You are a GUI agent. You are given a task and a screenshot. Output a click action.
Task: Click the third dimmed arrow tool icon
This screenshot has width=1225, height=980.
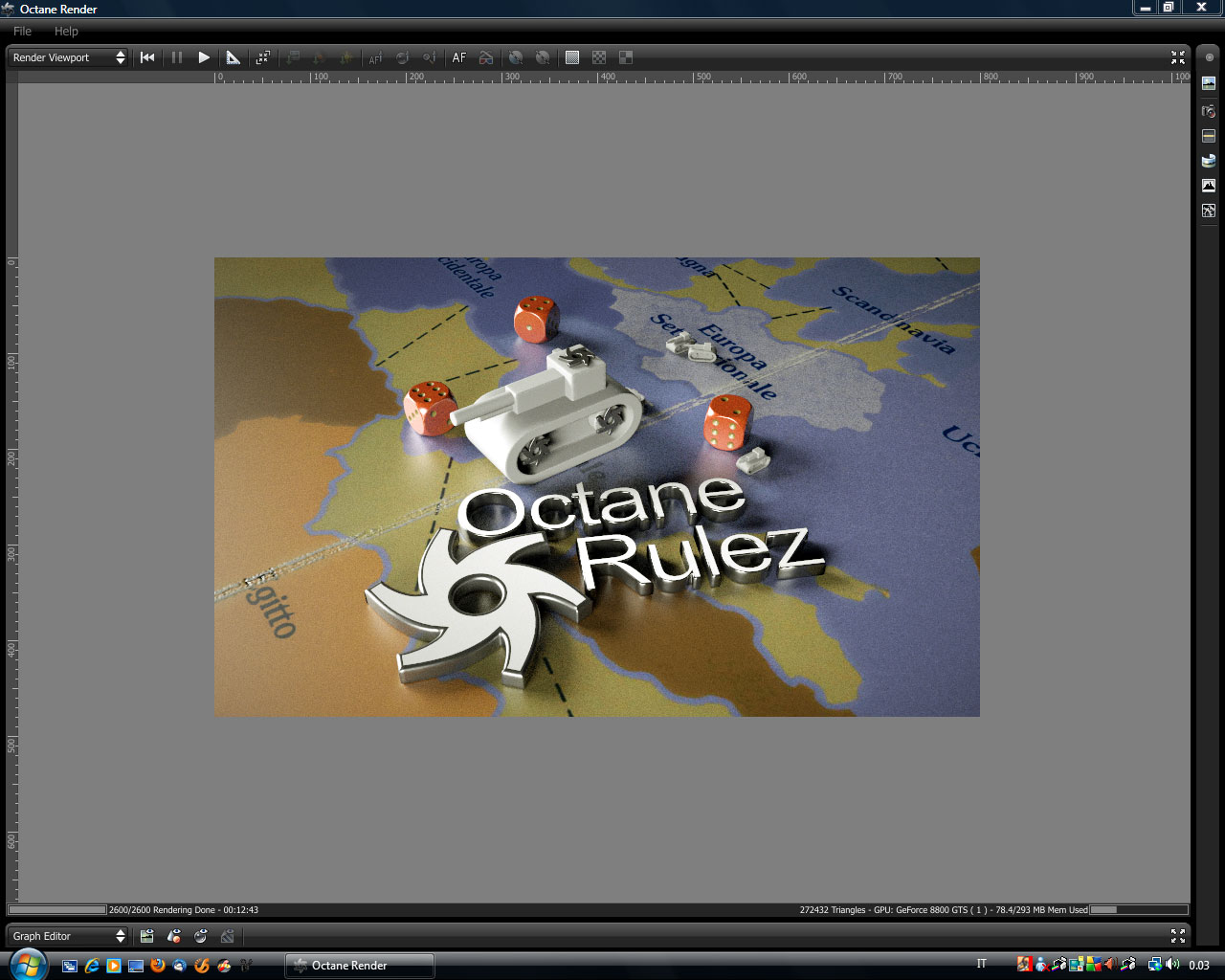coord(346,57)
